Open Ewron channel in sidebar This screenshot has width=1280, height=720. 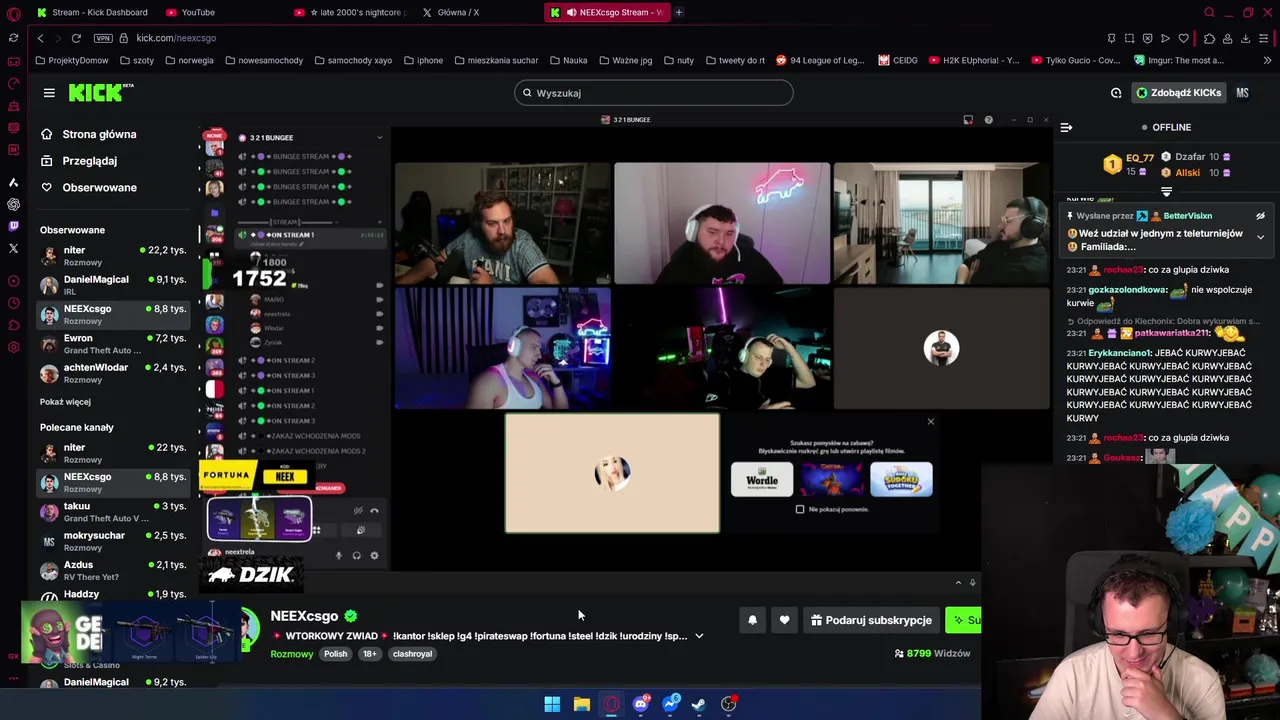tap(113, 344)
